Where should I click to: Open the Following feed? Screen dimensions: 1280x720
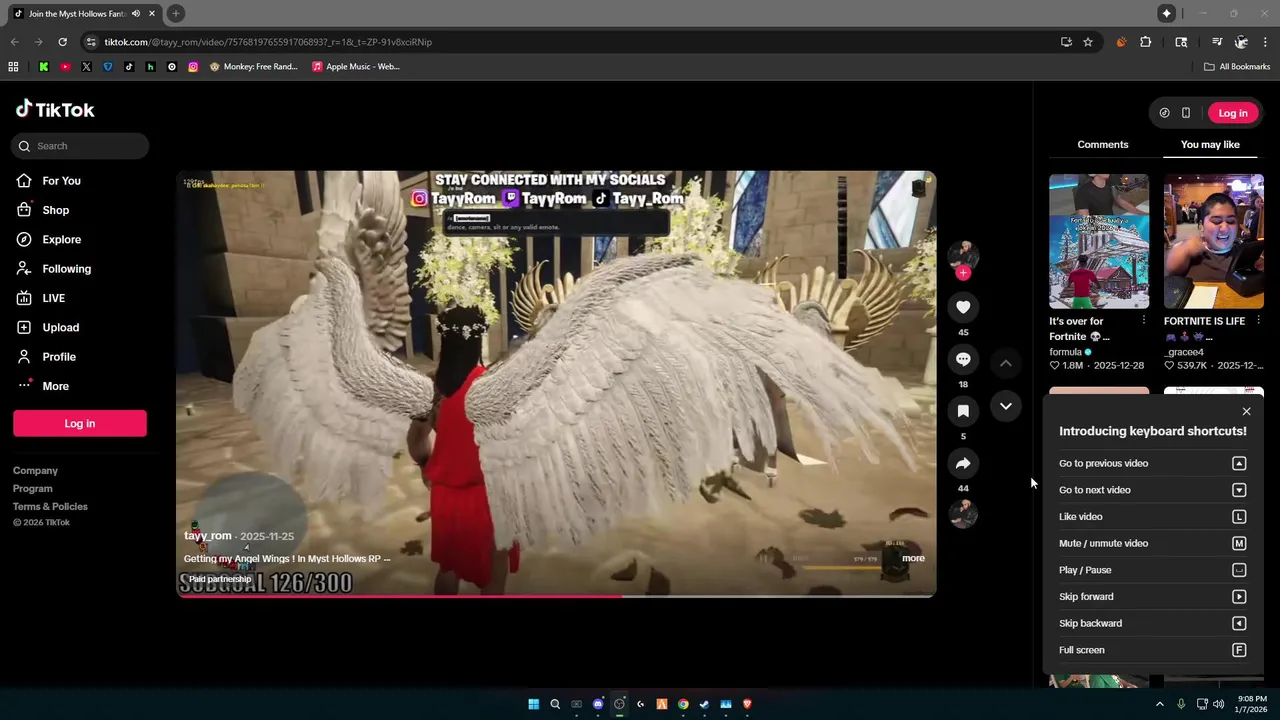tap(54, 269)
